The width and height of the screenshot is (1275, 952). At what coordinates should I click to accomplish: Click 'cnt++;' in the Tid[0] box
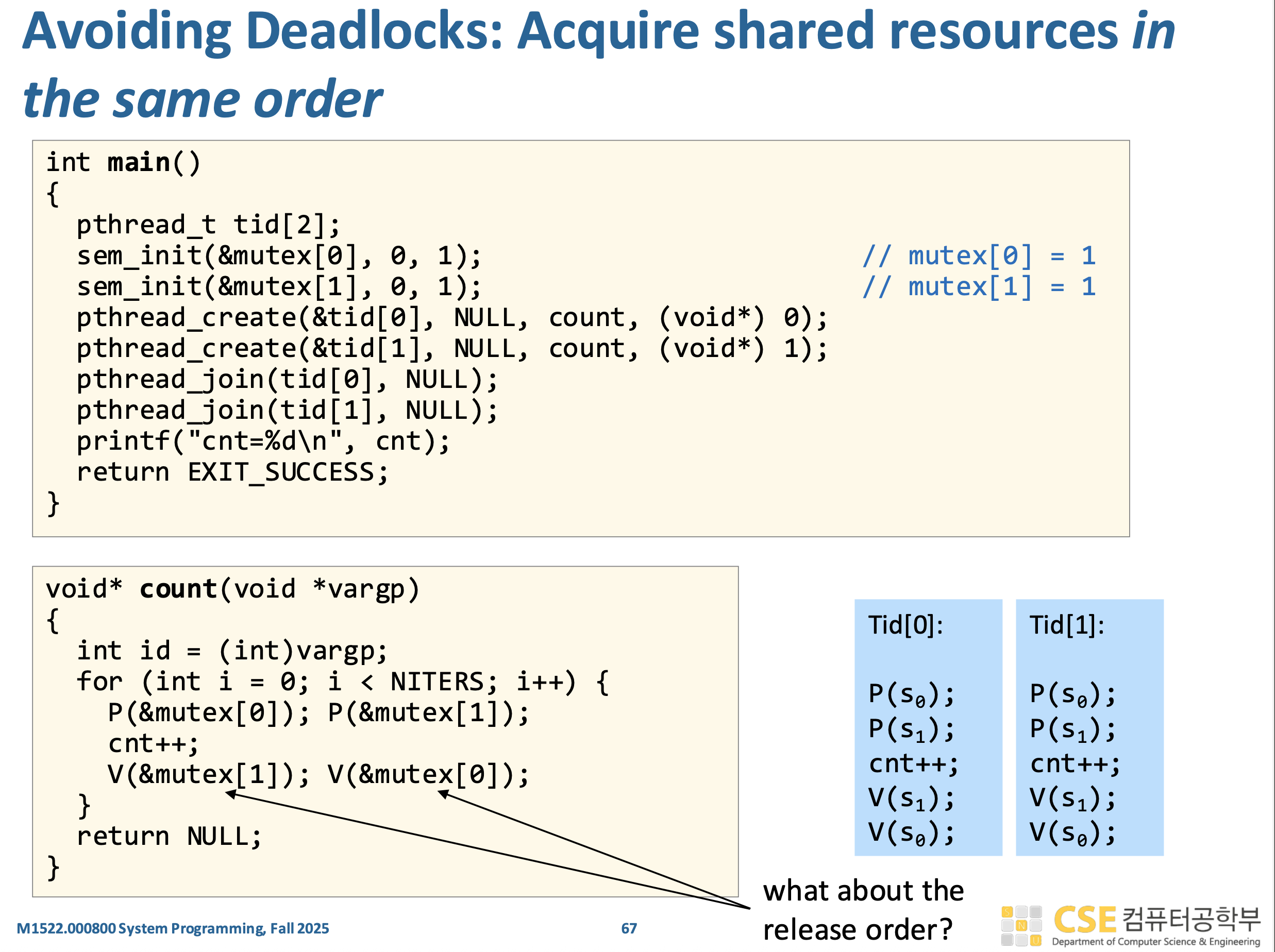914,764
